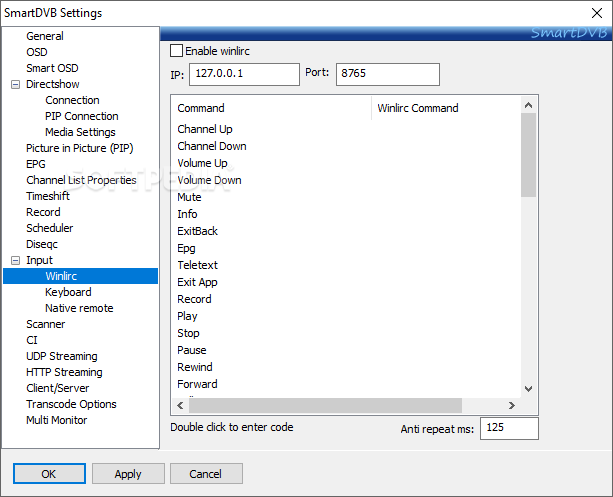The image size is (613, 497).
Task: Click the vertical scrollbar thumb
Action: point(529,155)
